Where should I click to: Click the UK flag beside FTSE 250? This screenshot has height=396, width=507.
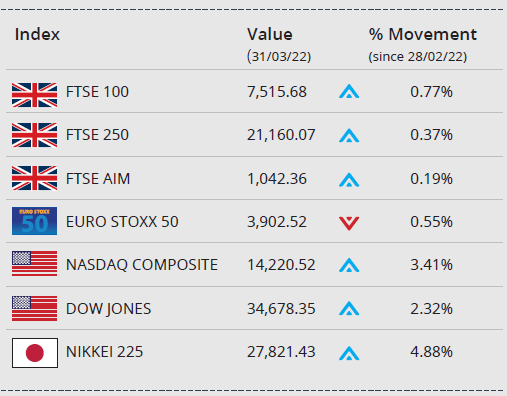34,135
